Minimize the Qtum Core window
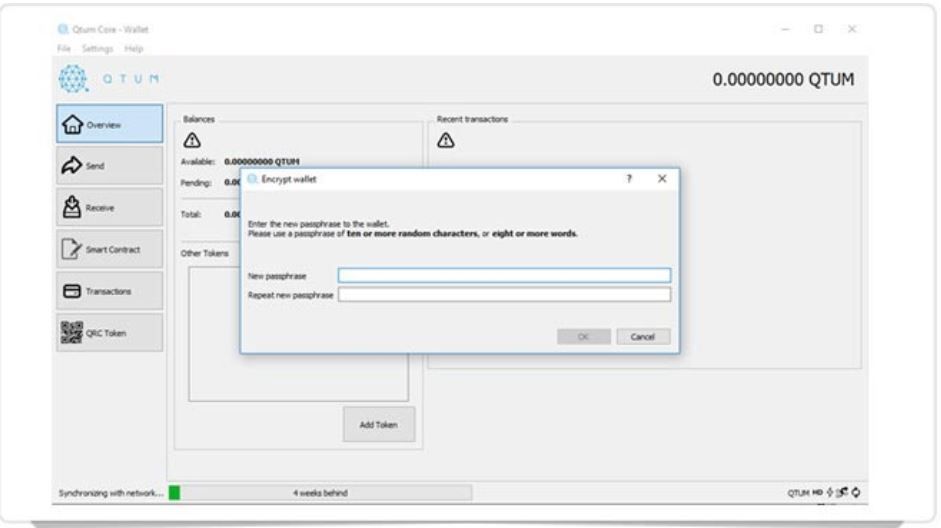This screenshot has height=528, width=941. (786, 29)
